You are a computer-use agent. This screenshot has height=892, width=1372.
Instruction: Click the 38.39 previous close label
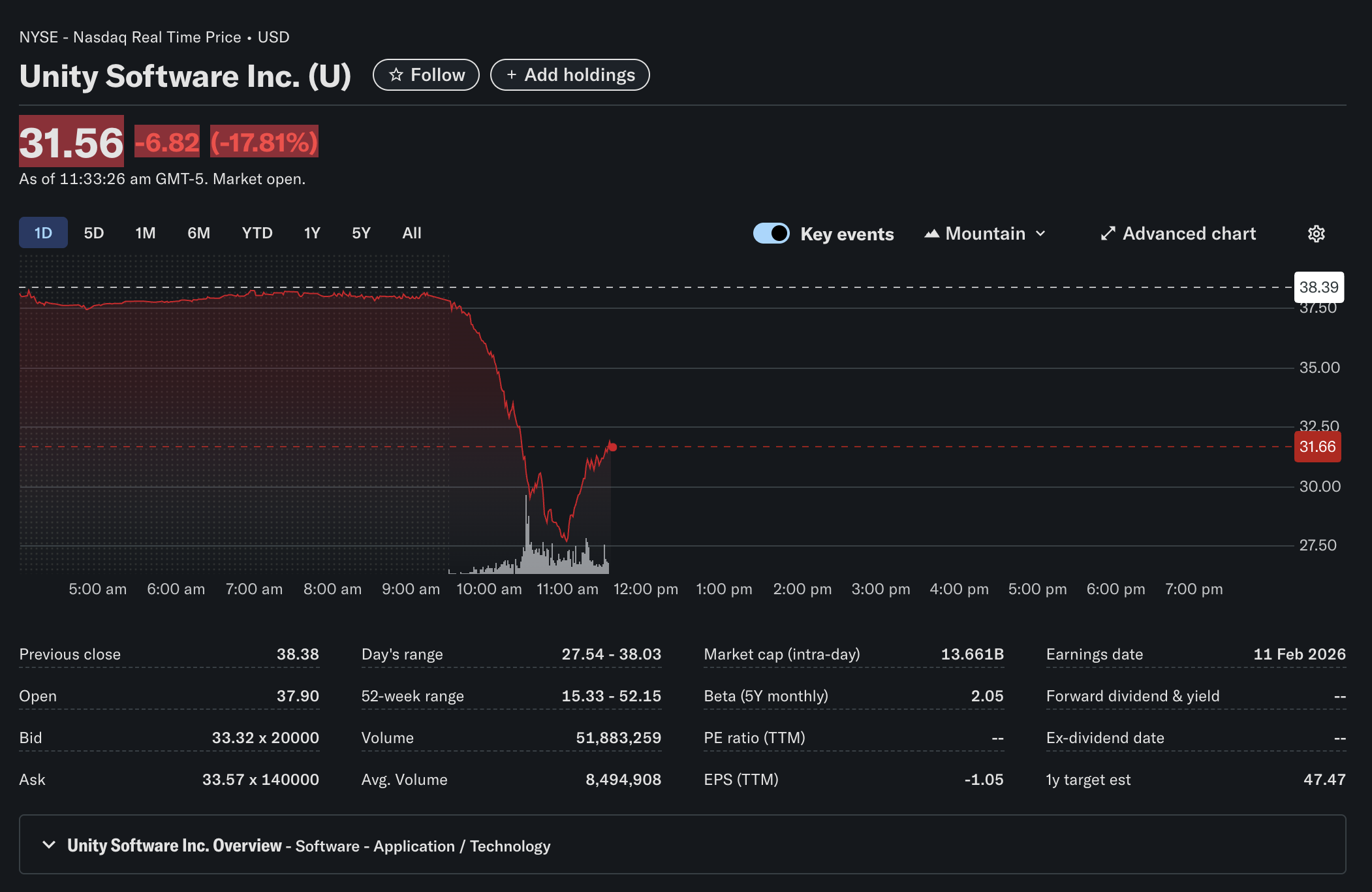click(1318, 287)
